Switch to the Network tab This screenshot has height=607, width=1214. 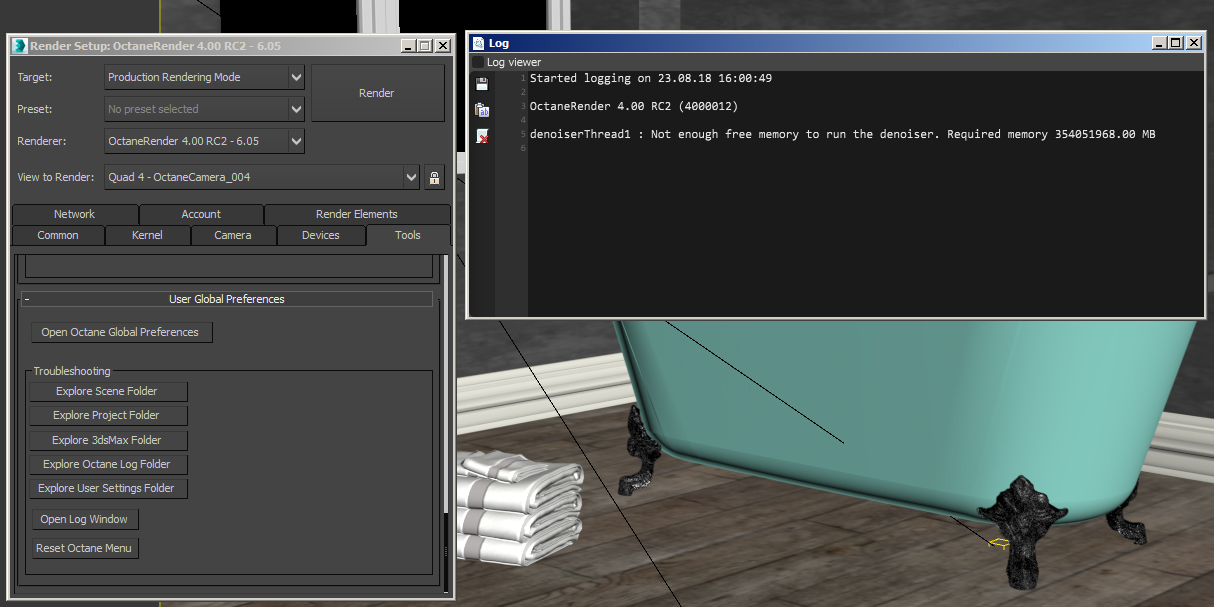coord(74,214)
